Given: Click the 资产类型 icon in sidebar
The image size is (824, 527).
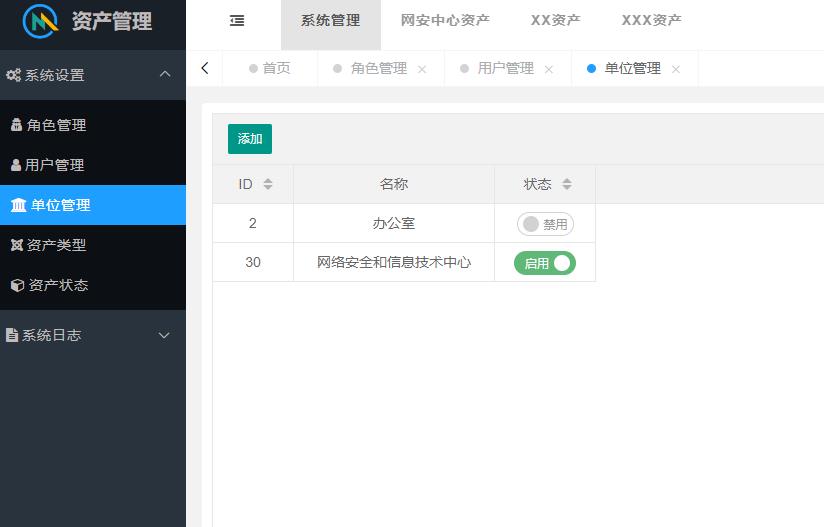Looking at the screenshot, I should tap(17, 245).
